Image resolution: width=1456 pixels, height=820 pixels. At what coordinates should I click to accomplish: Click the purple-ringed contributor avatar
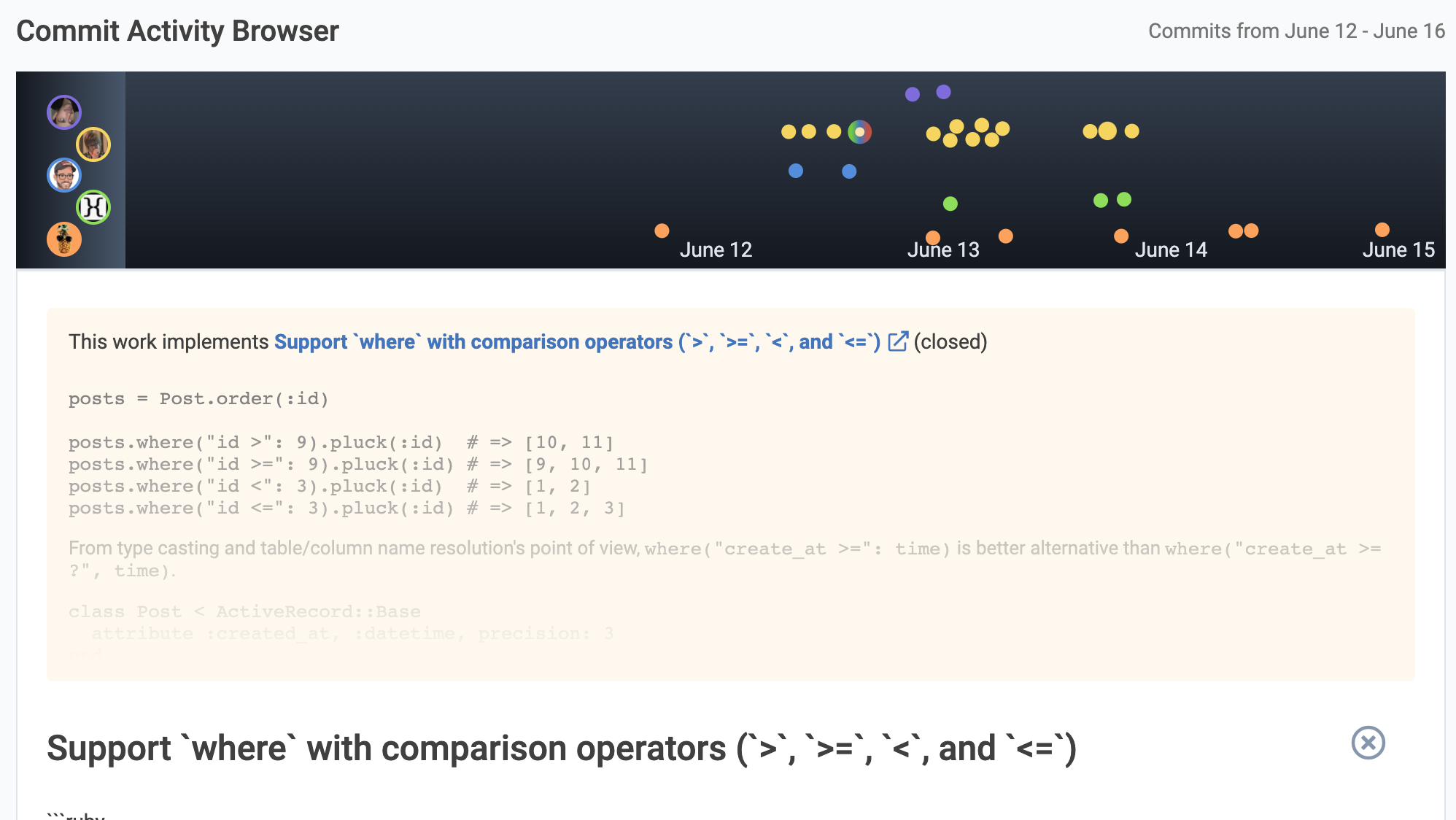64,112
